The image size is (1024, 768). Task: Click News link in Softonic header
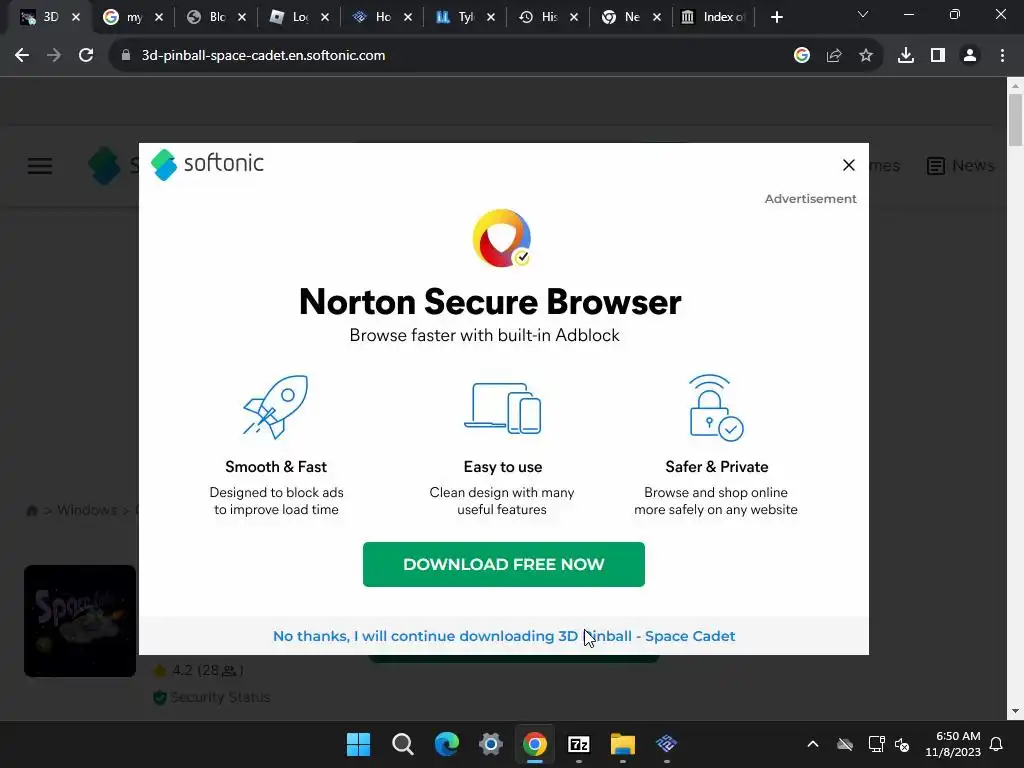[961, 166]
